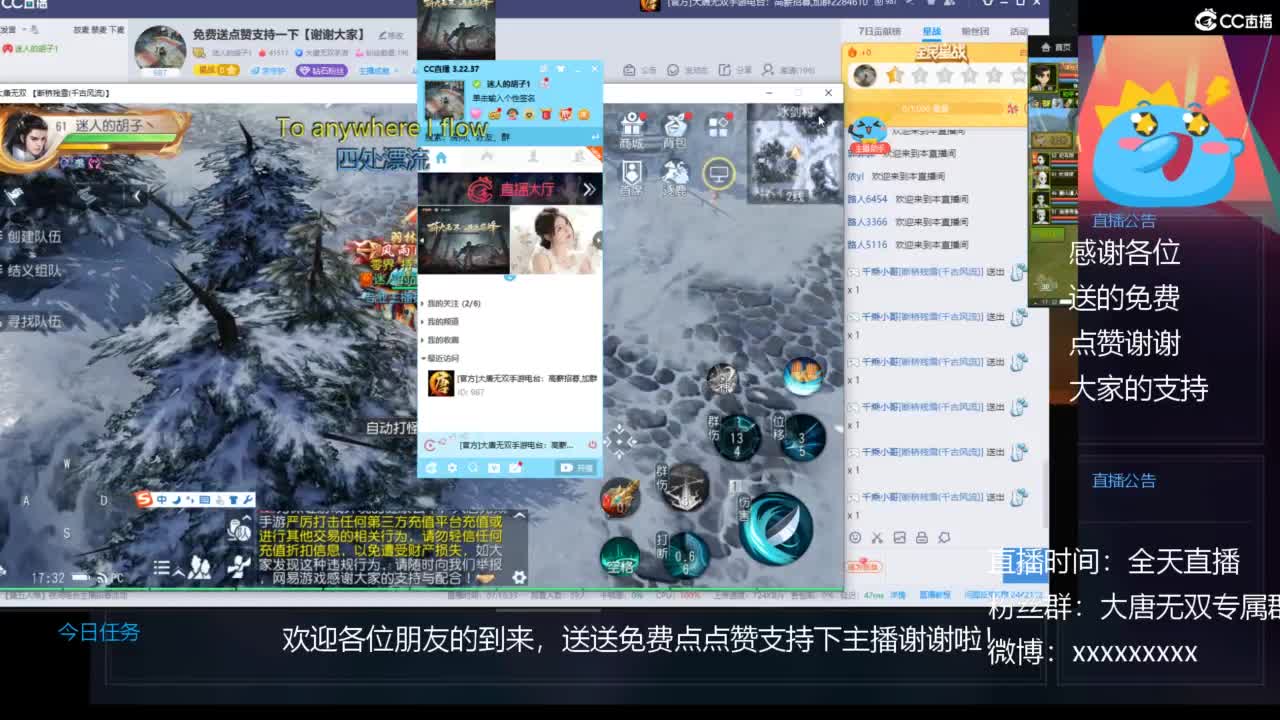
Task: Open the four-square grid menu icon in game
Action: pos(719,126)
